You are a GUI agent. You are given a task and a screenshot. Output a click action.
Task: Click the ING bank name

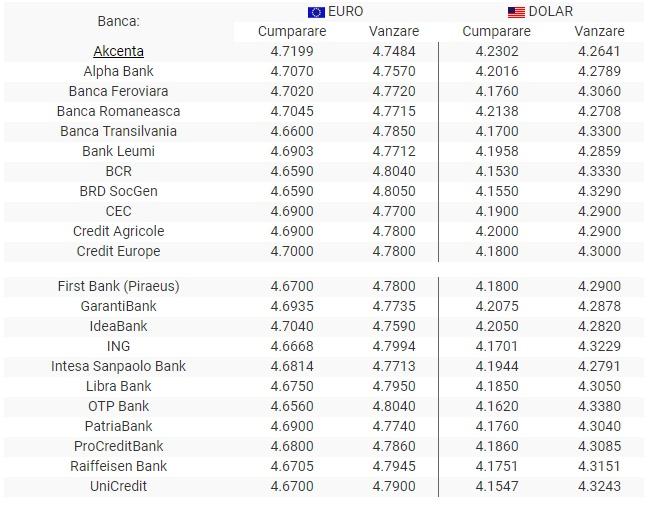[x=119, y=346]
